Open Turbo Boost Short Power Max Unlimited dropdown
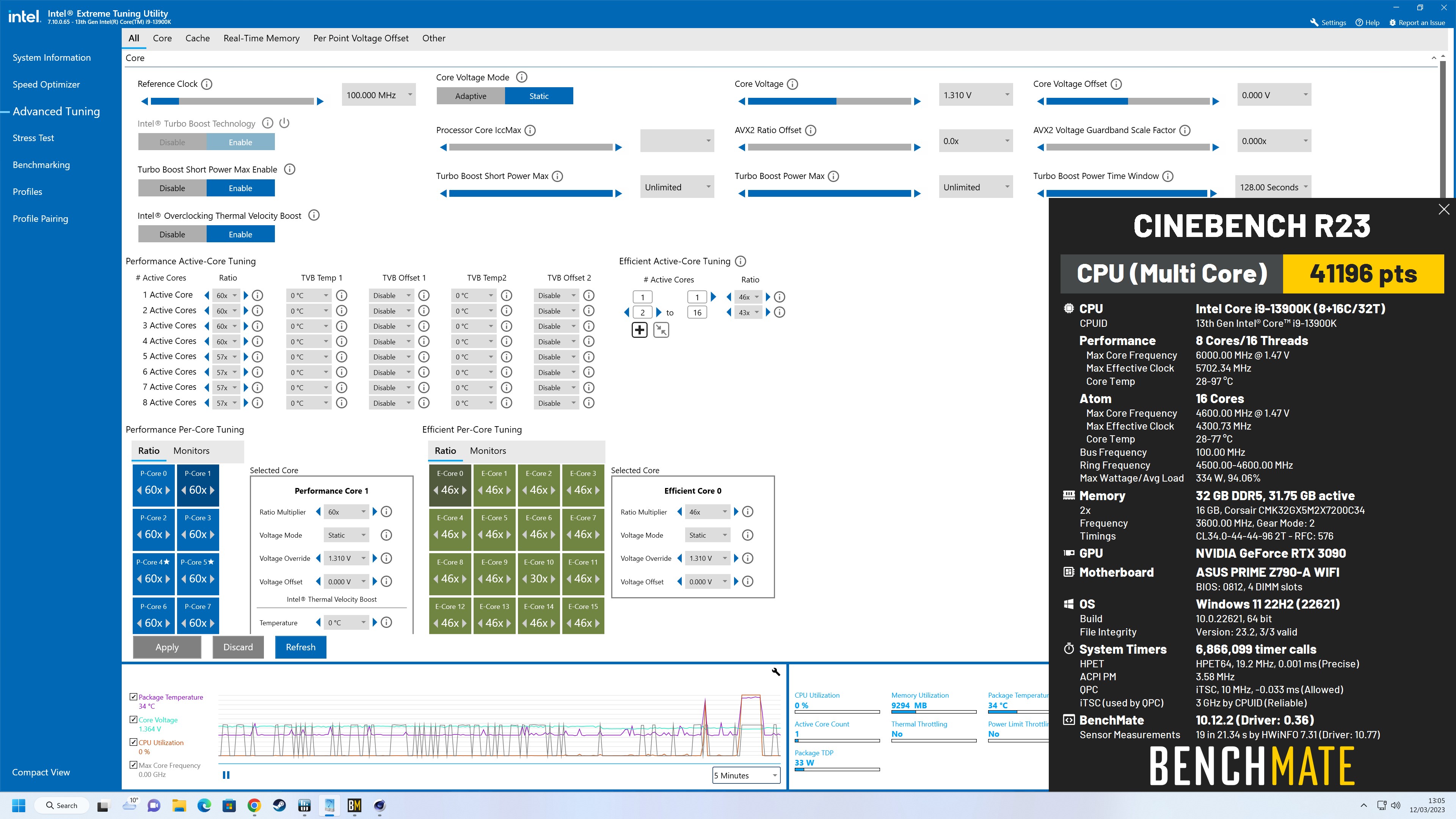Viewport: 1456px width, 819px height. (x=677, y=187)
